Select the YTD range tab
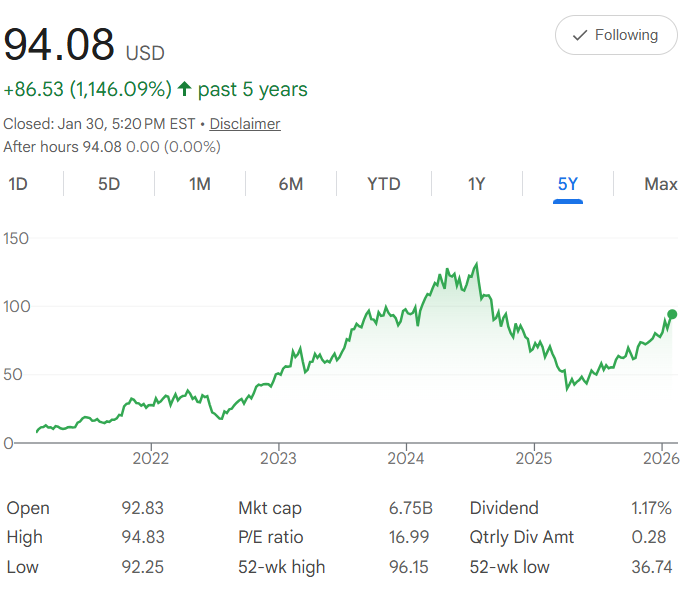The width and height of the screenshot is (697, 594). point(384,184)
